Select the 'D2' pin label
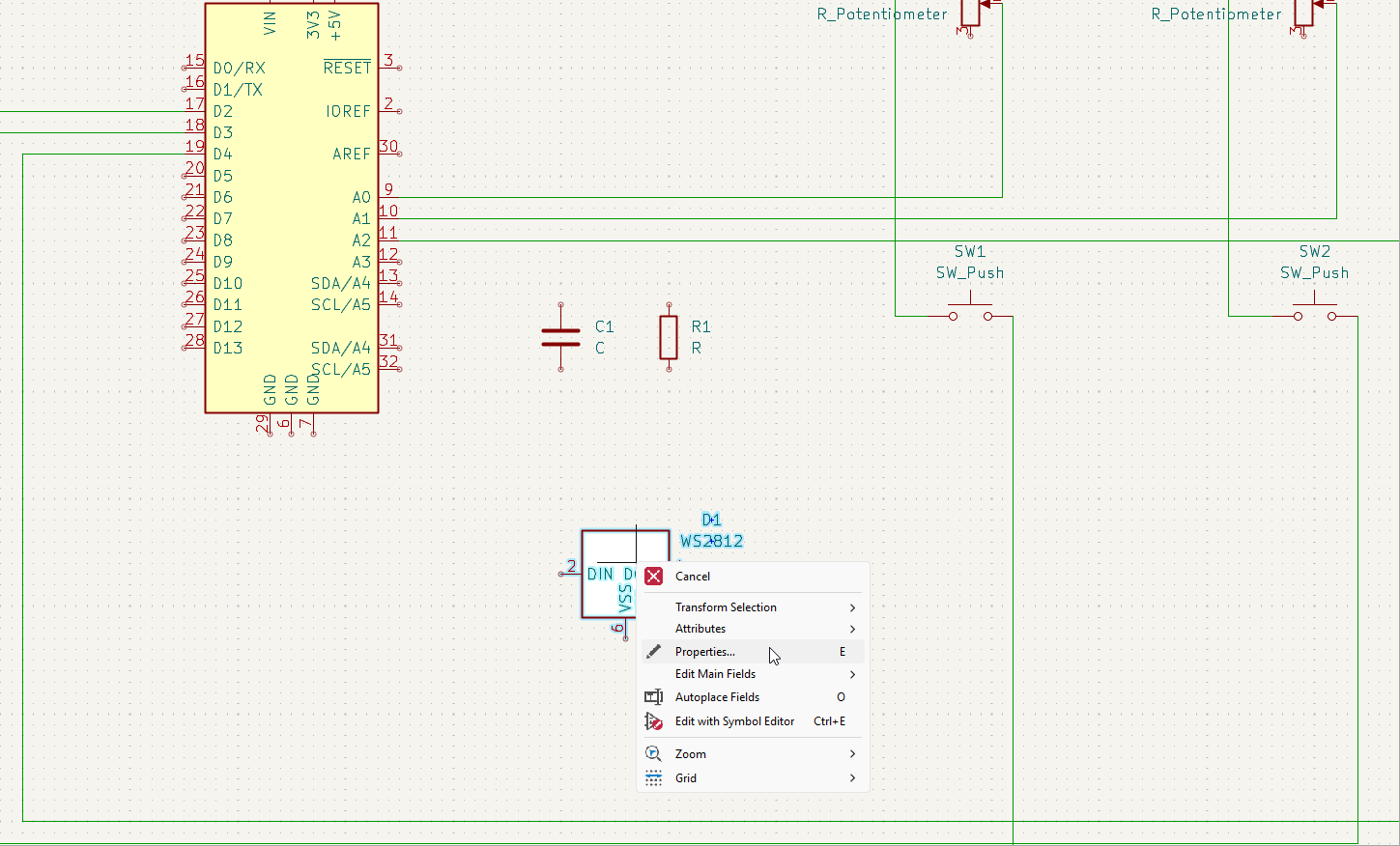This screenshot has height=846, width=1400. click(x=223, y=111)
